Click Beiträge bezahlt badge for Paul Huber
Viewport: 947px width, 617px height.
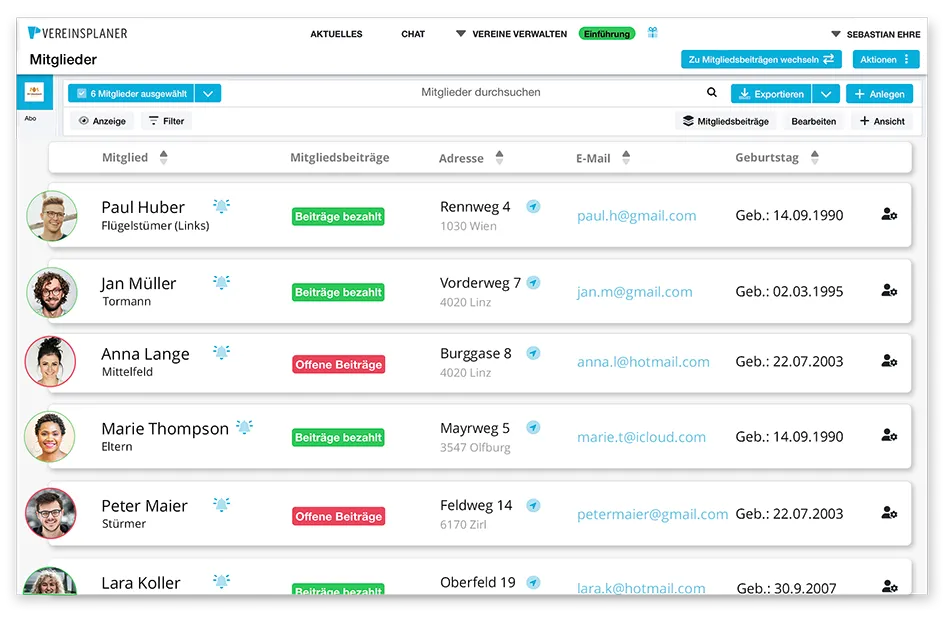(338, 217)
